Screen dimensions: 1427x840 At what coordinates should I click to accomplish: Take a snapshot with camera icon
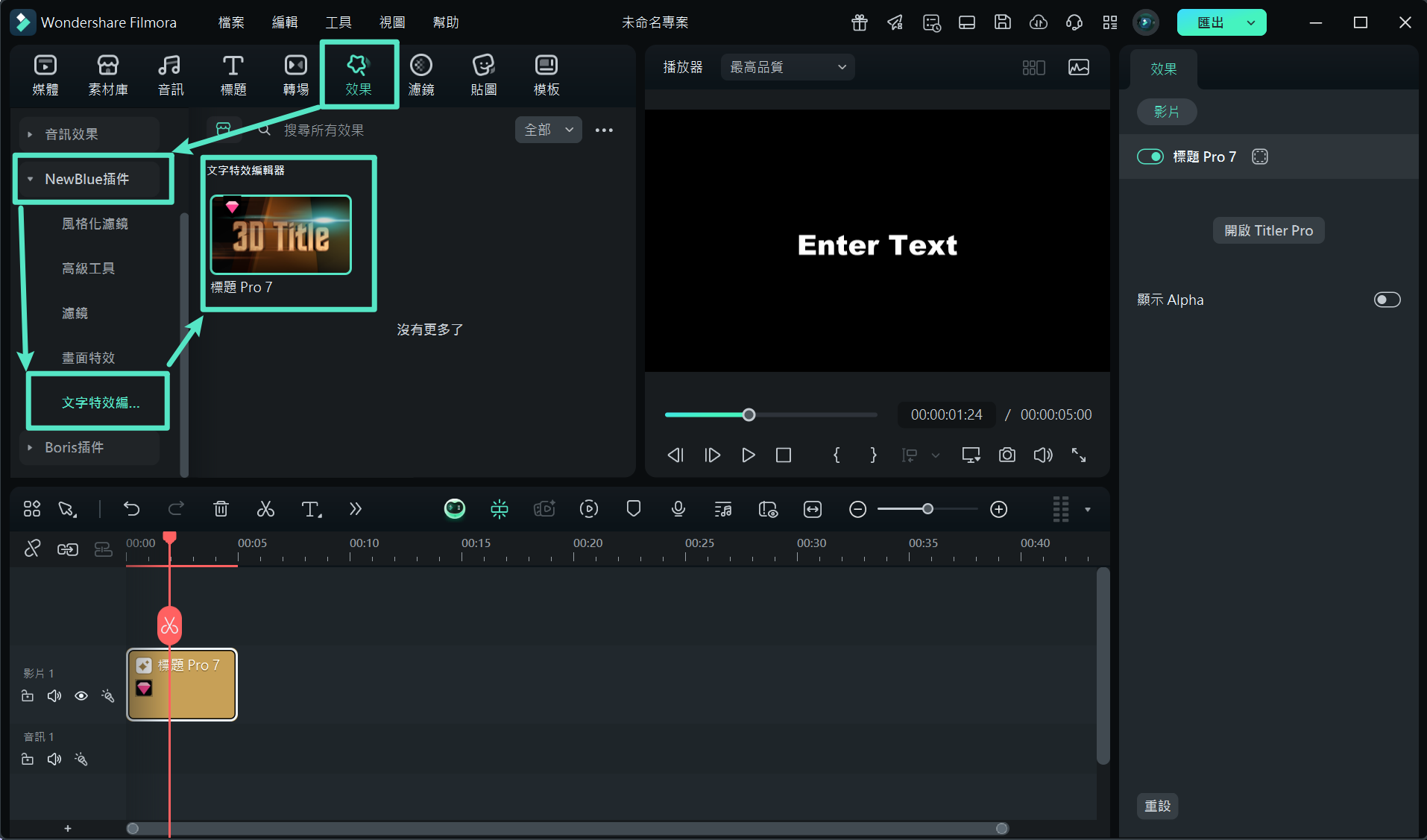coord(1007,455)
